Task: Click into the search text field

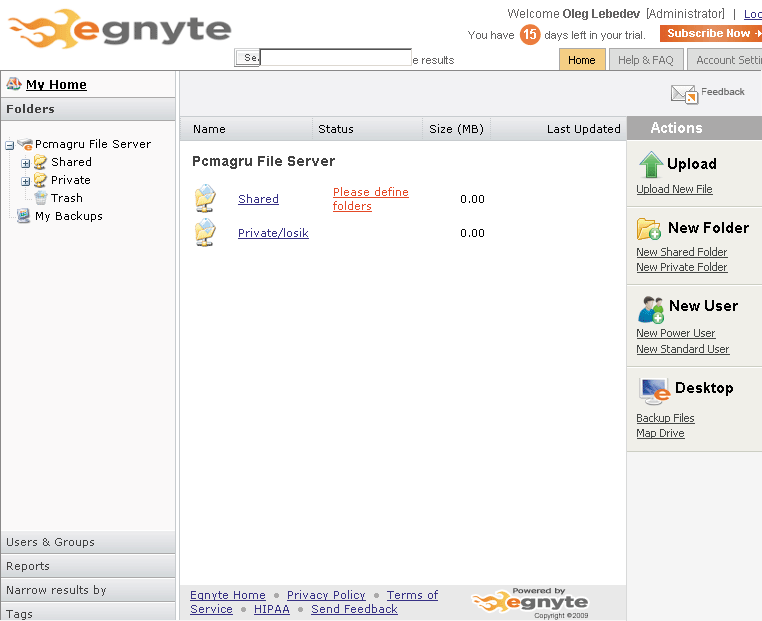Action: [335, 58]
